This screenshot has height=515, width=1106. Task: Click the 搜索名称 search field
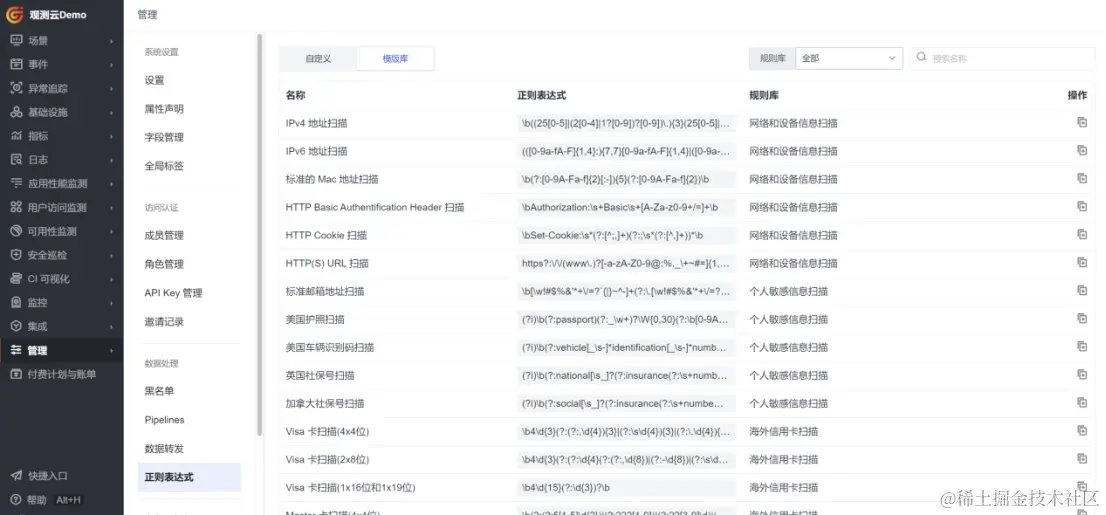click(x=1002, y=59)
